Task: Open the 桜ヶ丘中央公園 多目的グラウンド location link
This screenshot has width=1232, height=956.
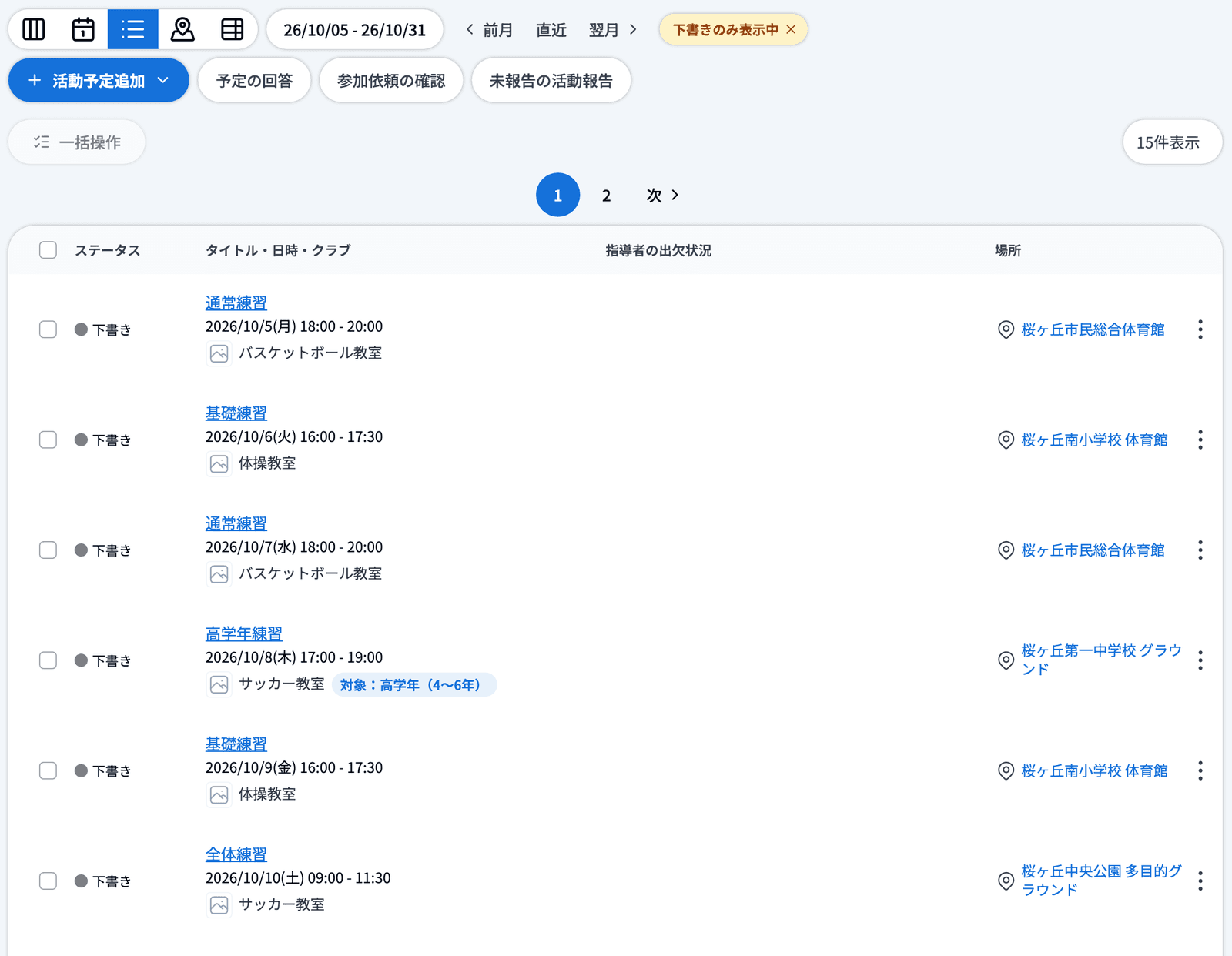Action: (1101, 881)
